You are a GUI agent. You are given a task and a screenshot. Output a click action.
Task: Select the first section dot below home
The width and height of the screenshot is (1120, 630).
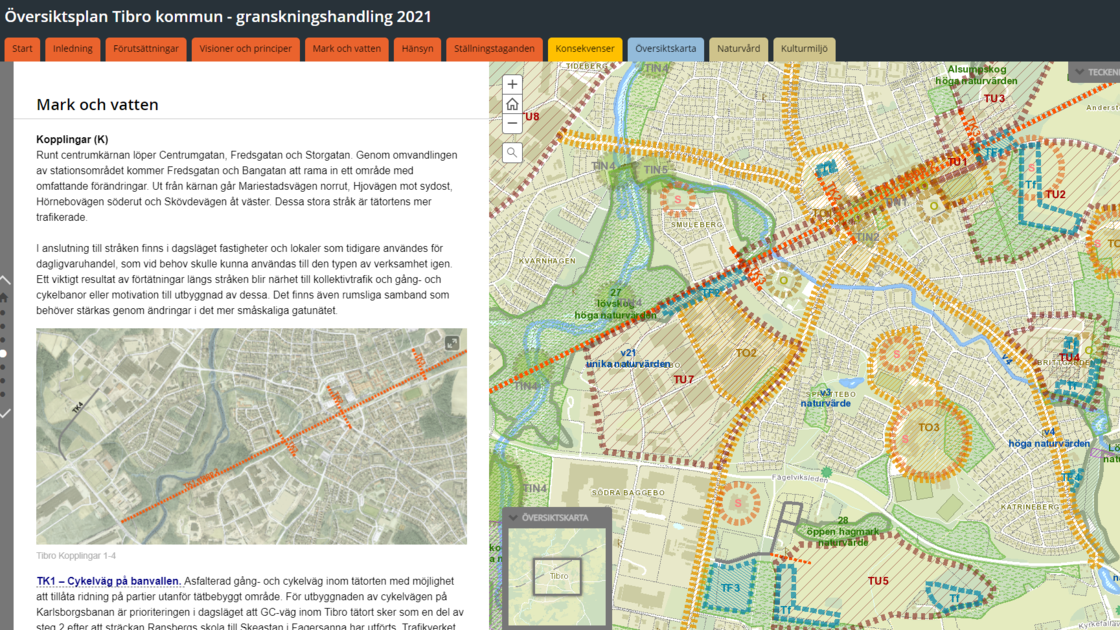click(4, 312)
